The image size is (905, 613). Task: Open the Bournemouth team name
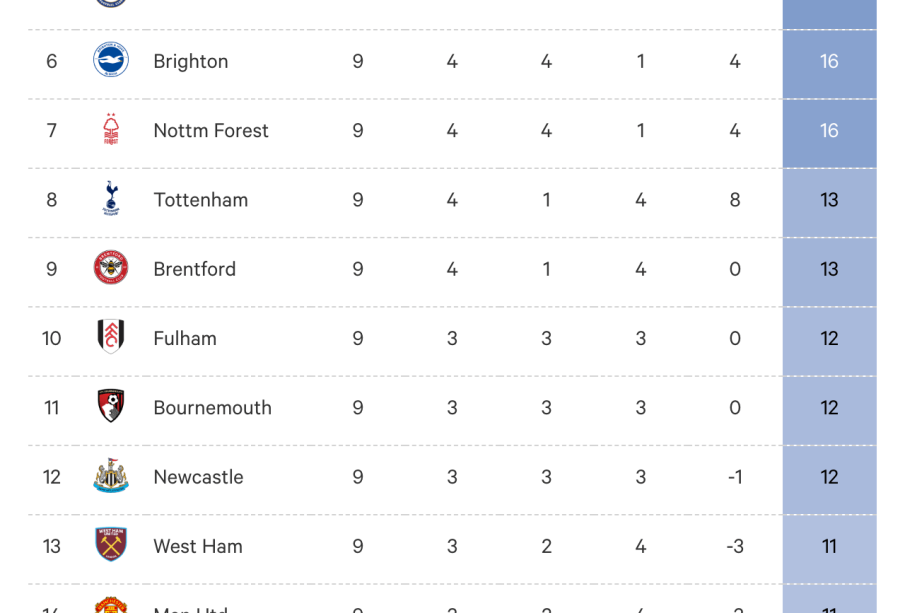click(212, 407)
